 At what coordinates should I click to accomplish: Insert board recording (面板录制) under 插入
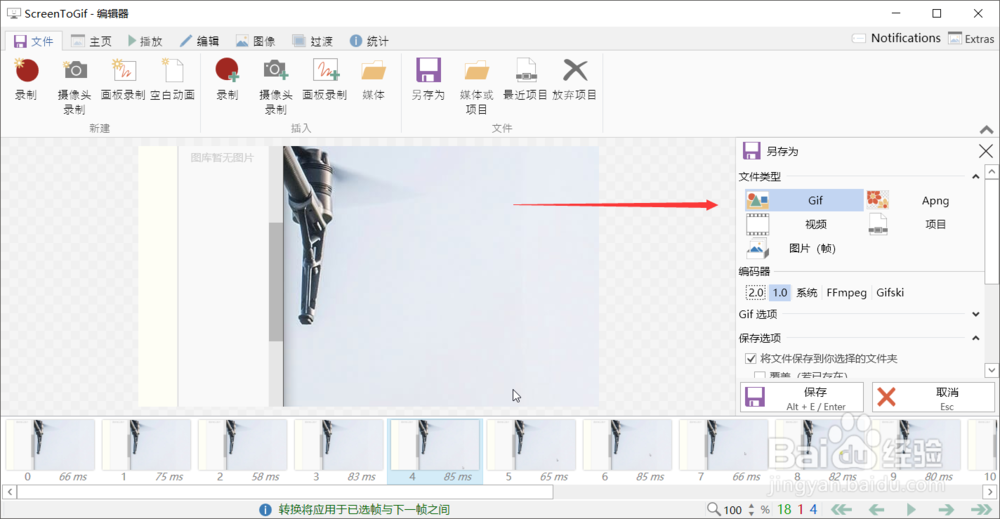325,79
